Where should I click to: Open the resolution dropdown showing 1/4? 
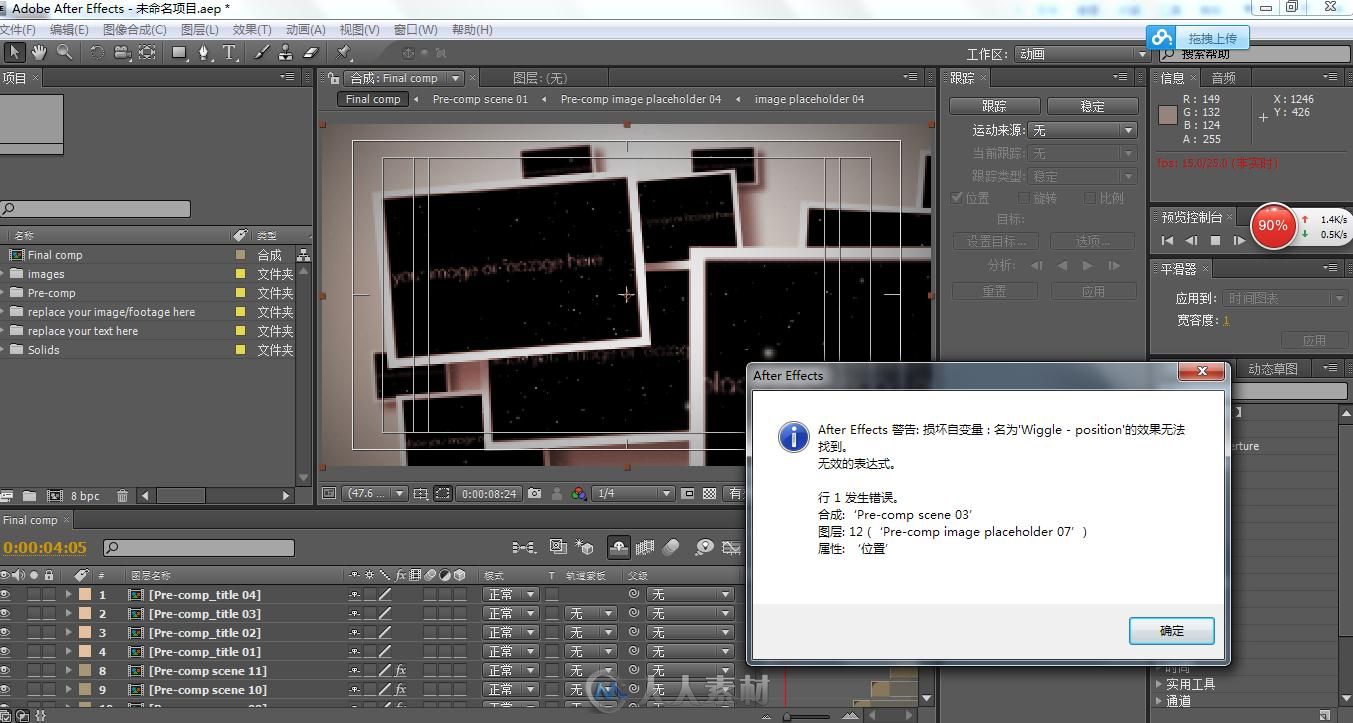(x=634, y=494)
